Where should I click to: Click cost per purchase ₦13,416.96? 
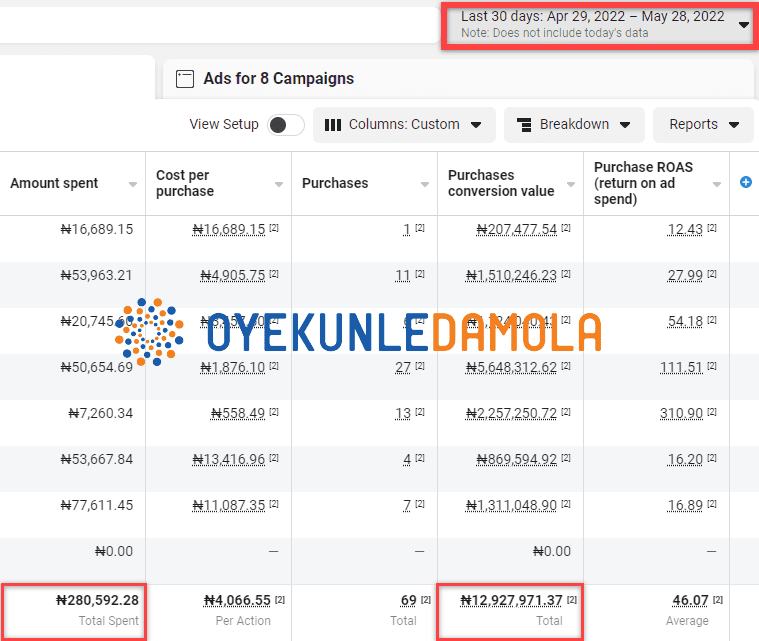coord(229,459)
